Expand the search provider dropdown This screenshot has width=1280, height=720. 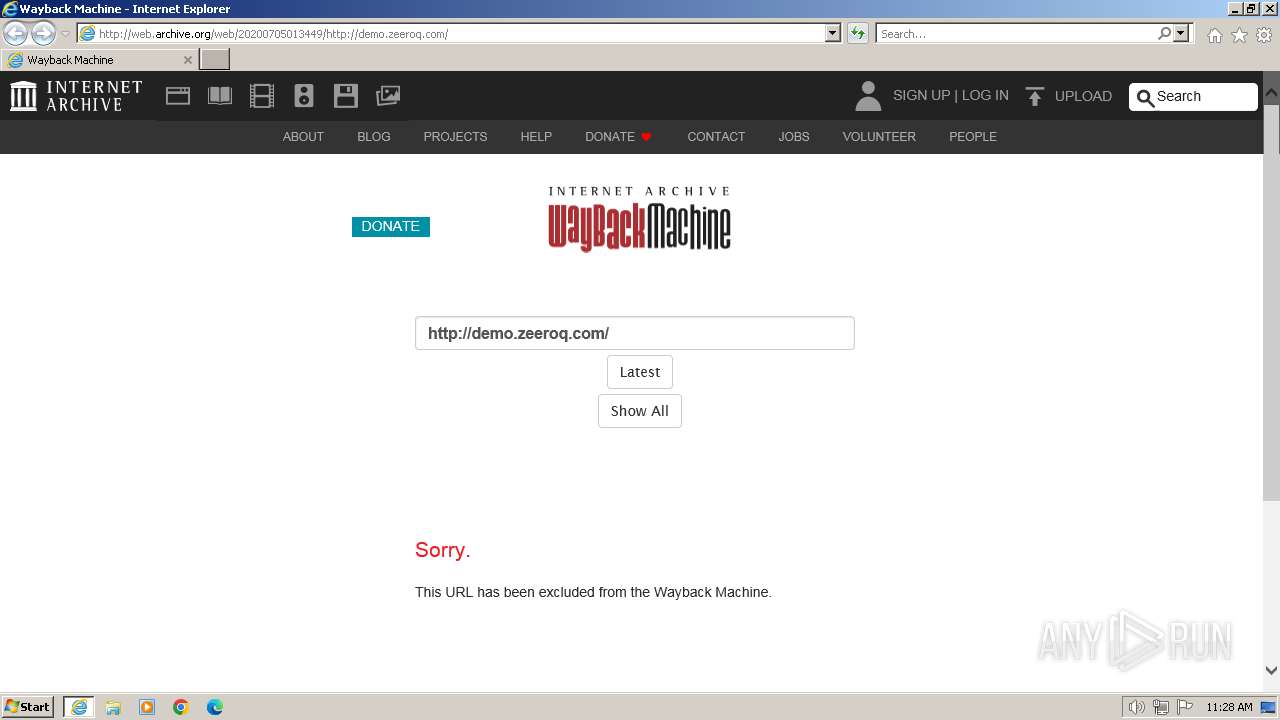[x=1181, y=33]
